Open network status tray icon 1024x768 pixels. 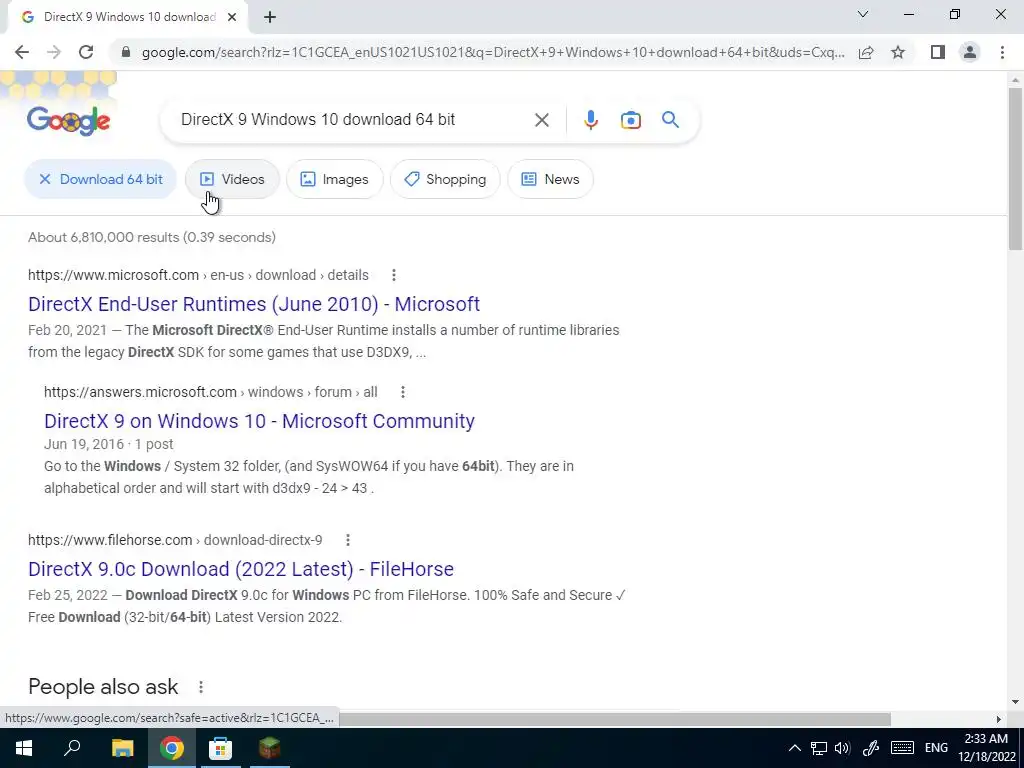click(818, 748)
